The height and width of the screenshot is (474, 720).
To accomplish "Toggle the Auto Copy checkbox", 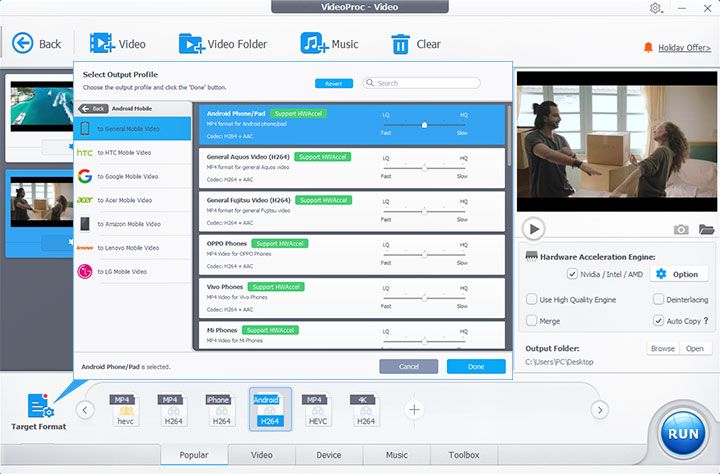I will click(x=658, y=321).
